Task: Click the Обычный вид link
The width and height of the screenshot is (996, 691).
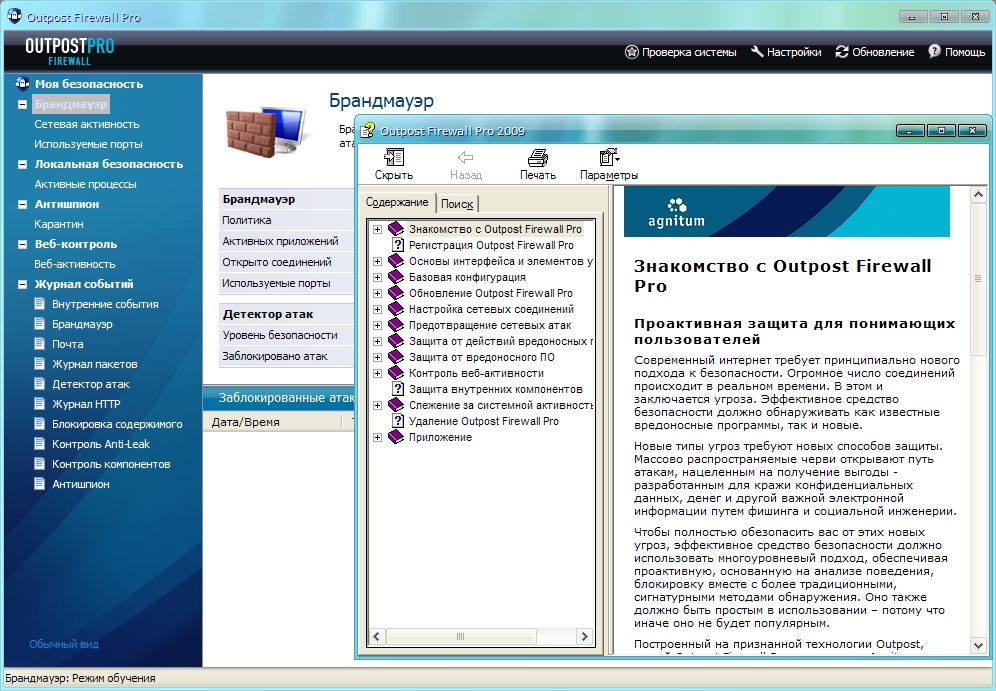Action: (x=64, y=644)
